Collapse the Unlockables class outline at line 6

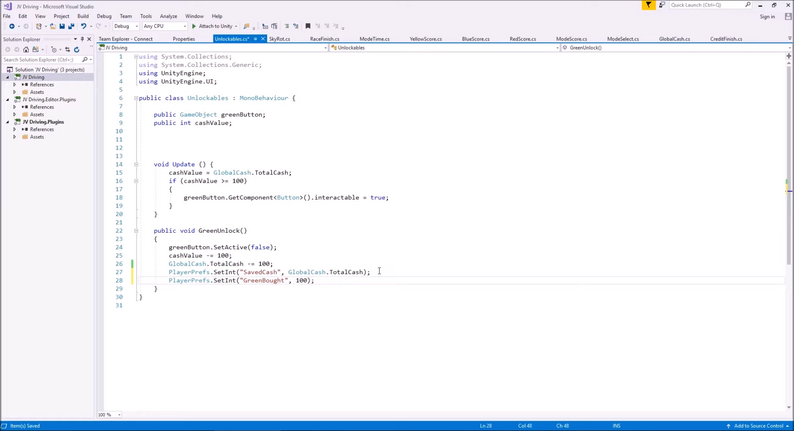click(136, 98)
